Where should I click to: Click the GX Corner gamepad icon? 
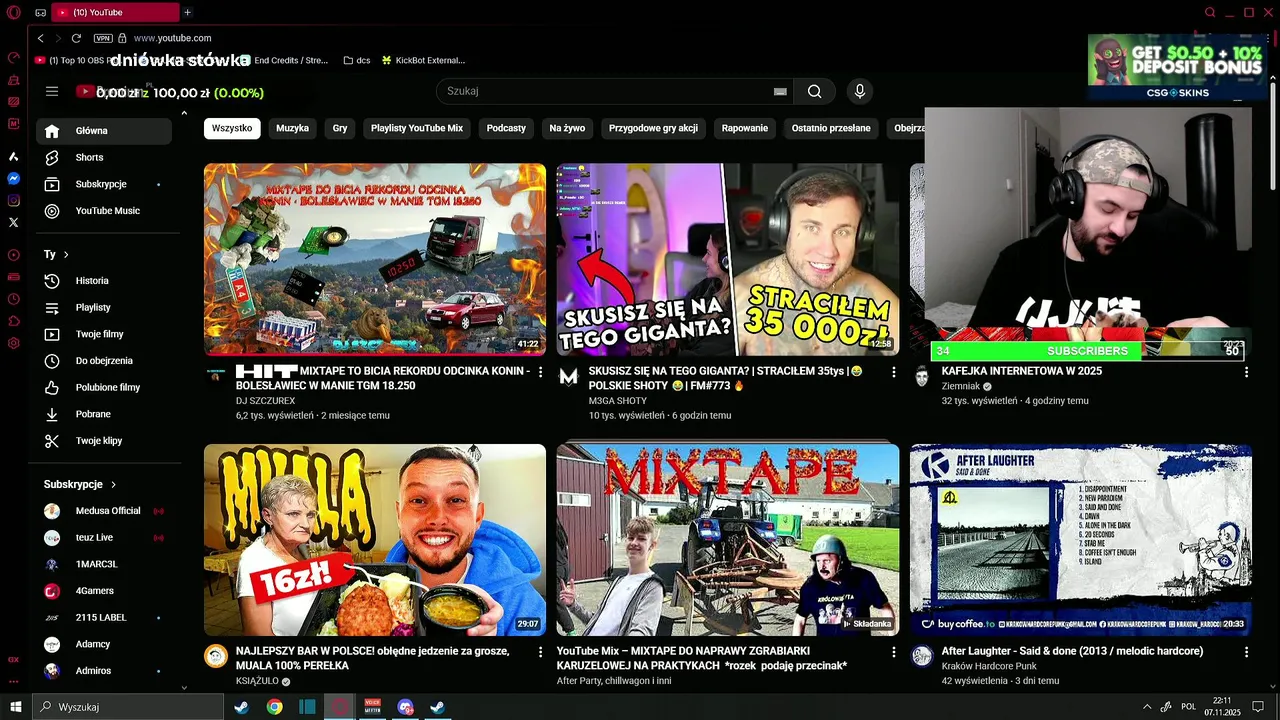click(40, 12)
